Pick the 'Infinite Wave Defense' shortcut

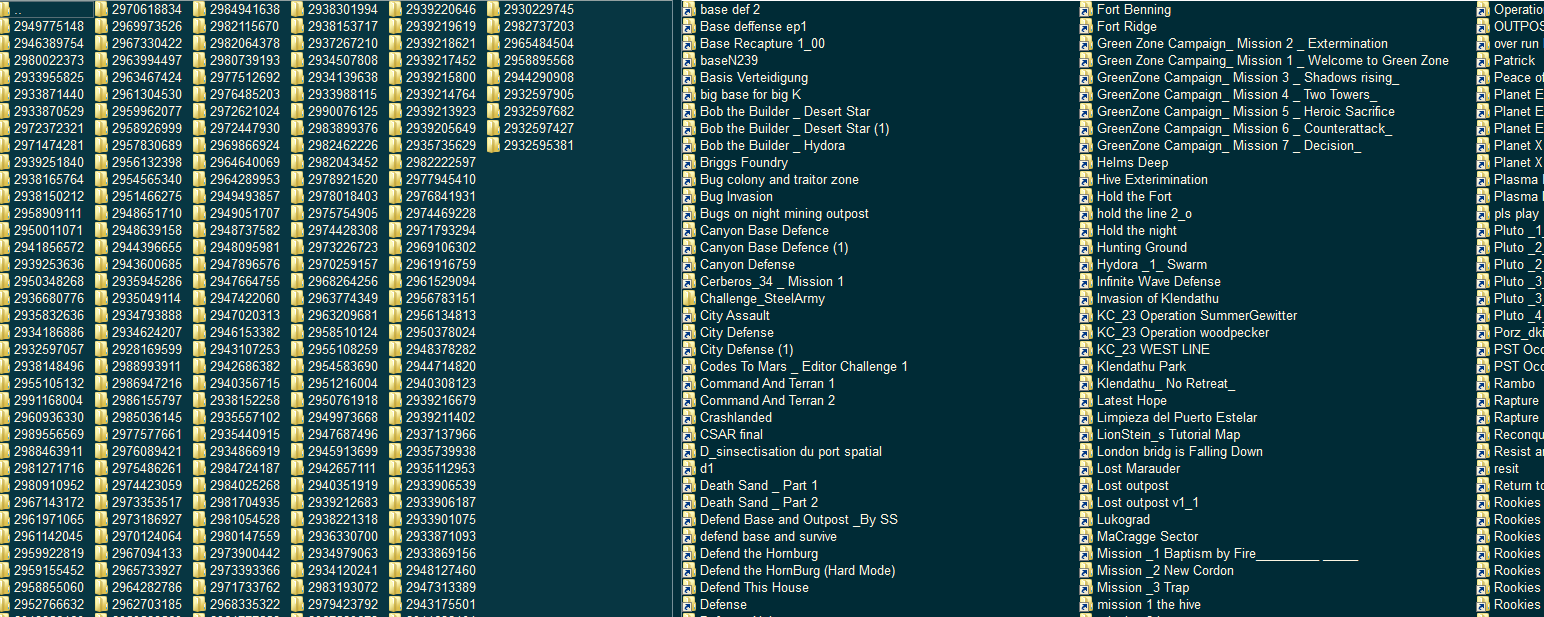pyautogui.click(x=1158, y=281)
